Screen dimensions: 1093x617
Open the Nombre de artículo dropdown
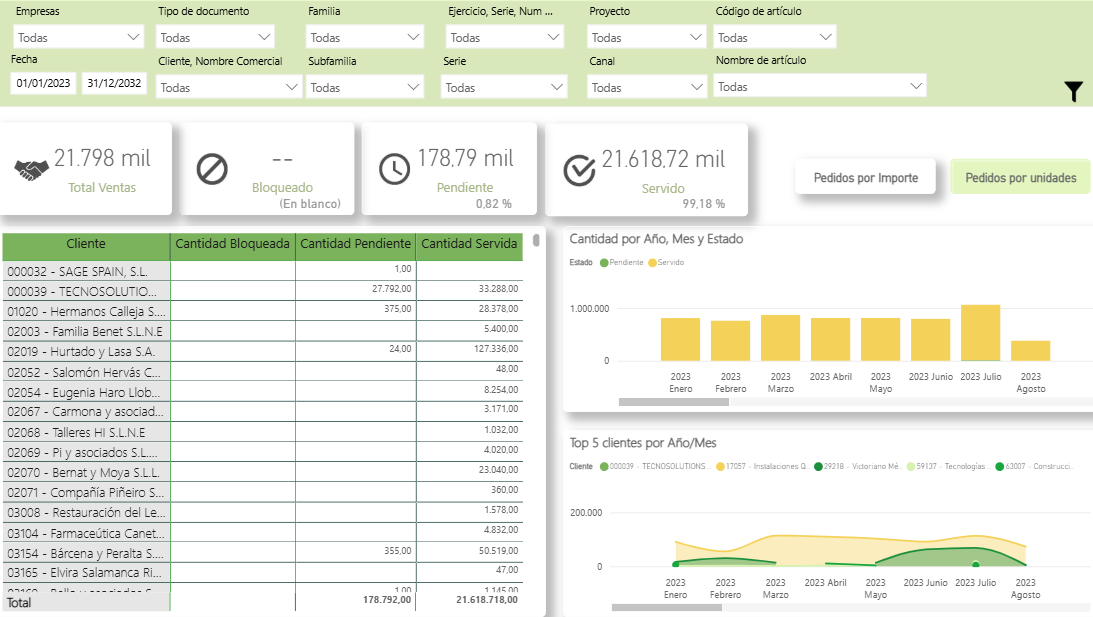click(819, 87)
